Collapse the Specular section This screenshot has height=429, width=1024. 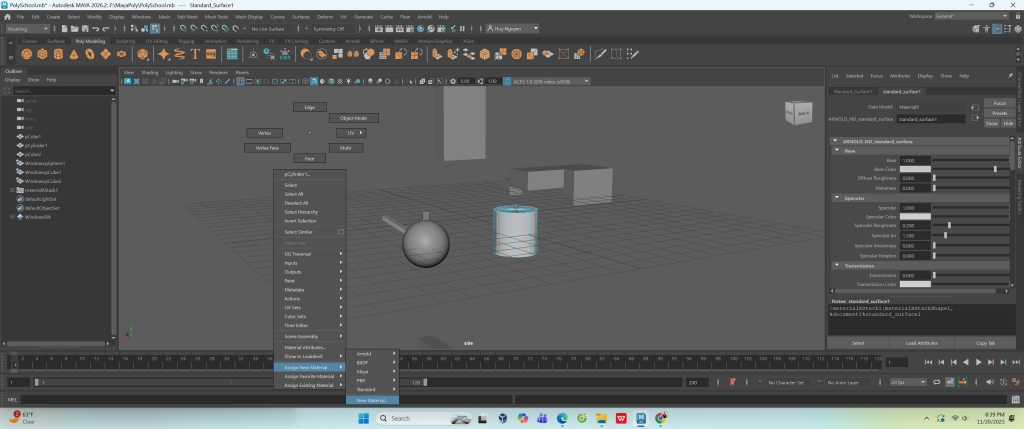pos(835,198)
